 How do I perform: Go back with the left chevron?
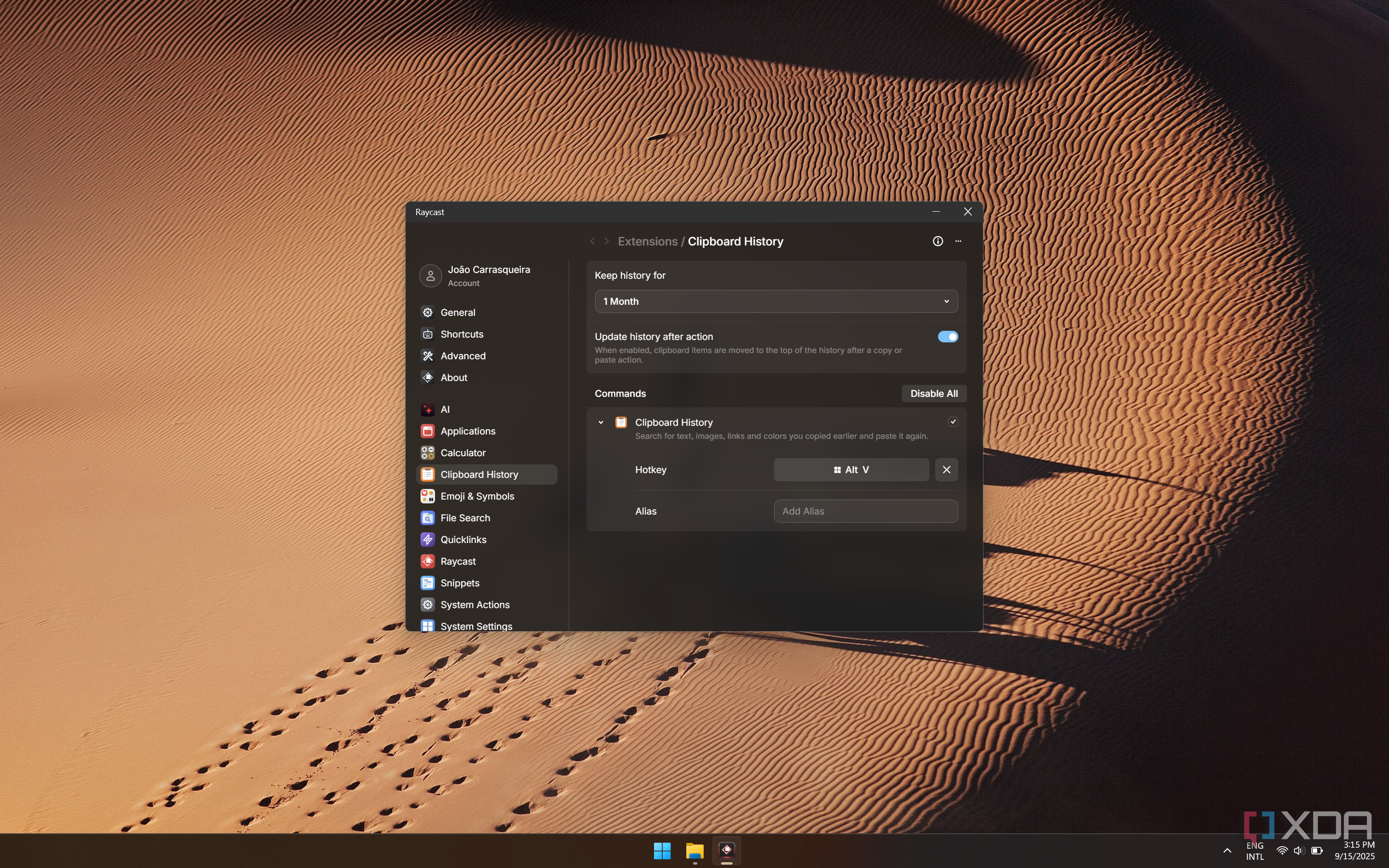click(x=592, y=242)
